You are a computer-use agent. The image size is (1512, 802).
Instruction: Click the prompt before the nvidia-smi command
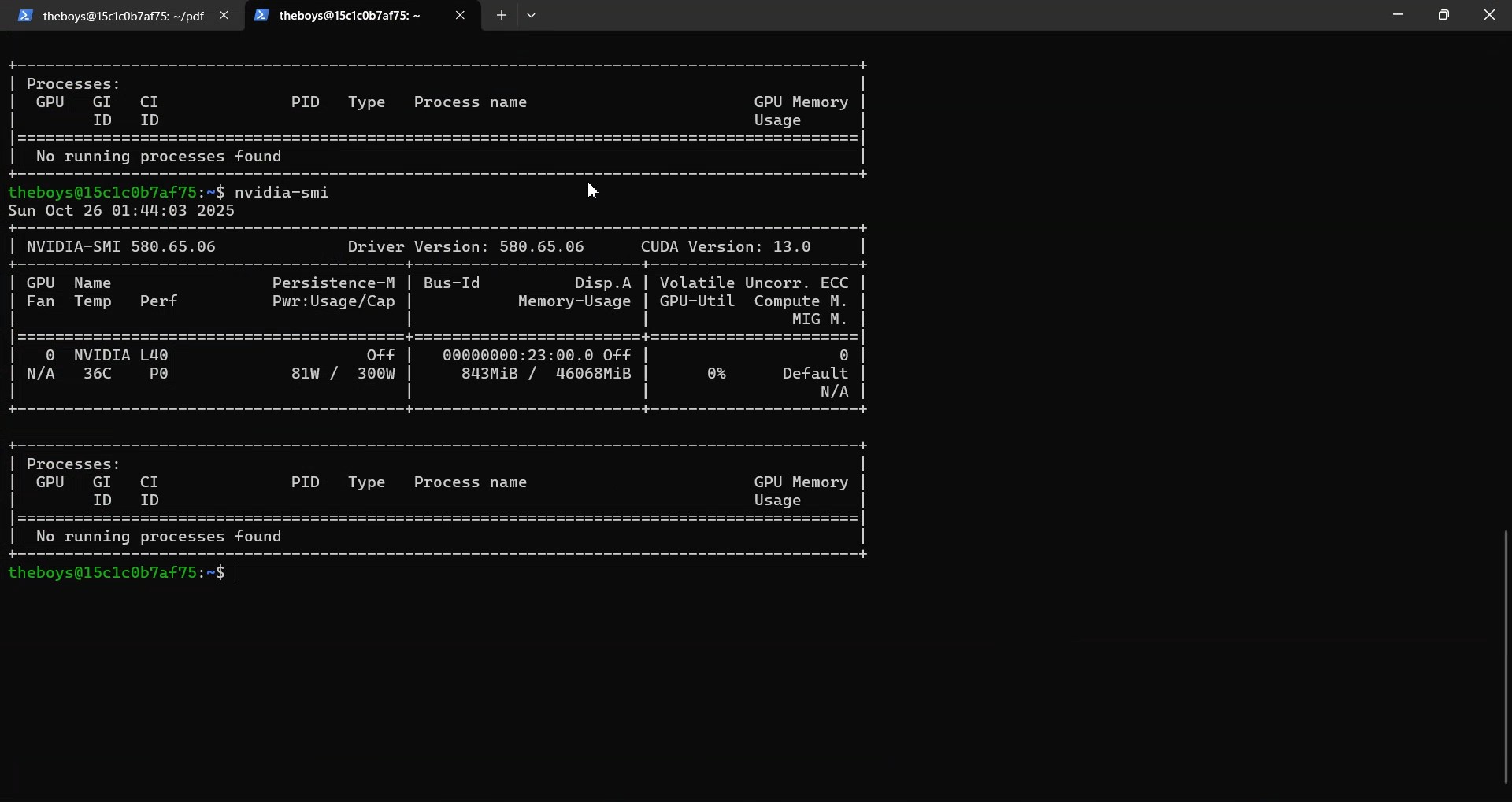tap(117, 193)
